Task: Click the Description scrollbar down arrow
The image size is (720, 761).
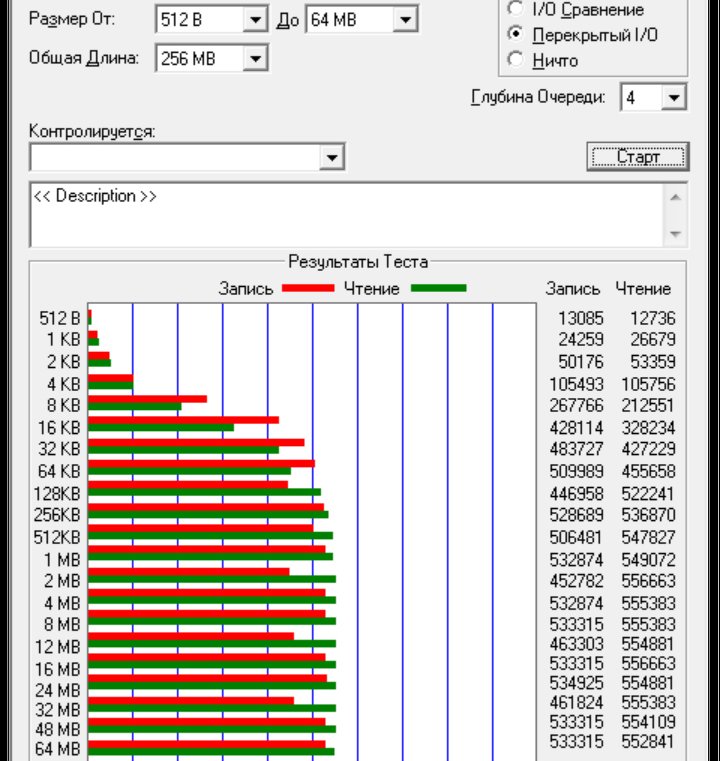Action: [x=675, y=234]
